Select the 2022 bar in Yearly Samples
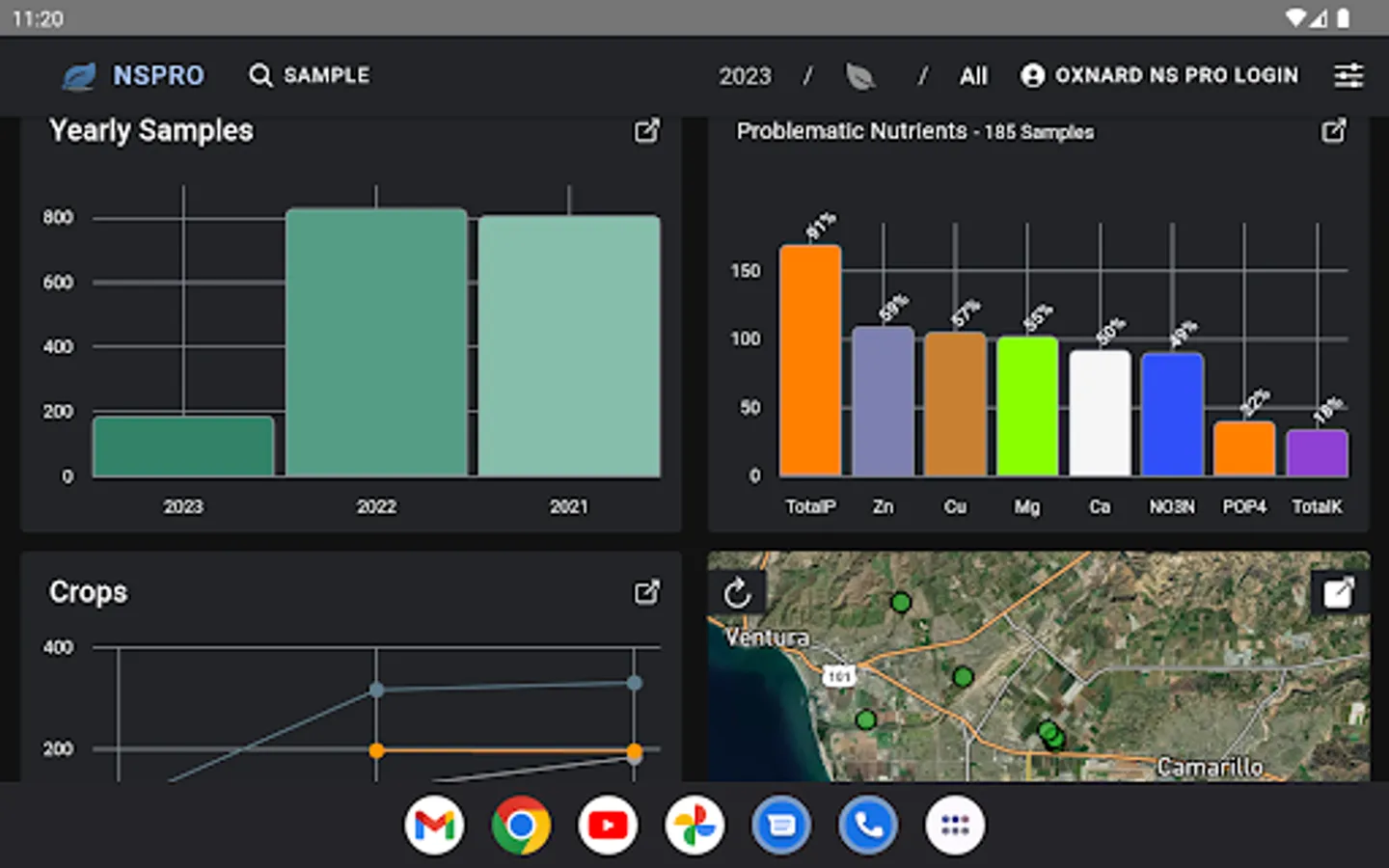This screenshot has height=868, width=1389. click(376, 342)
